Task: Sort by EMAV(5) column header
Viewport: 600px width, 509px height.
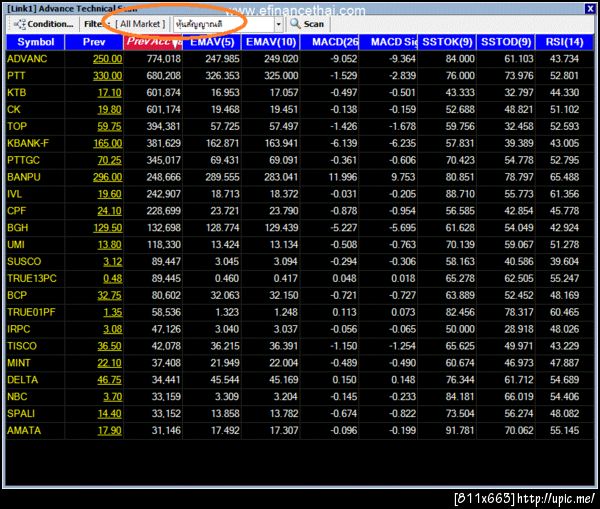Action: click(212, 42)
